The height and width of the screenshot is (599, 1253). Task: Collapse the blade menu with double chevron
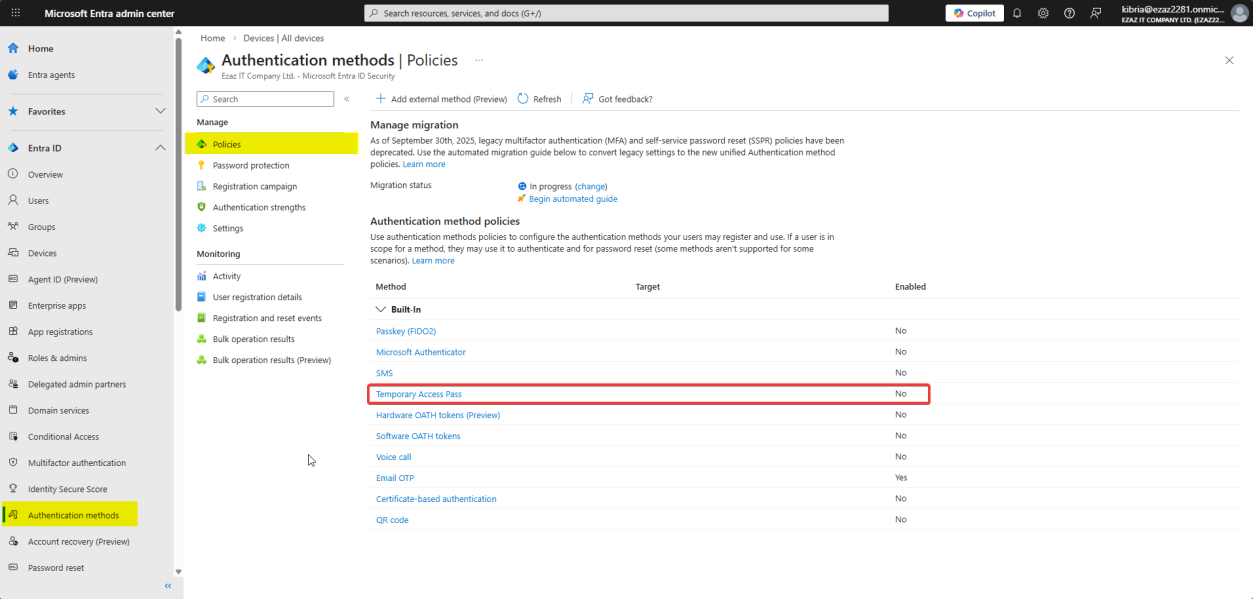click(x=347, y=99)
